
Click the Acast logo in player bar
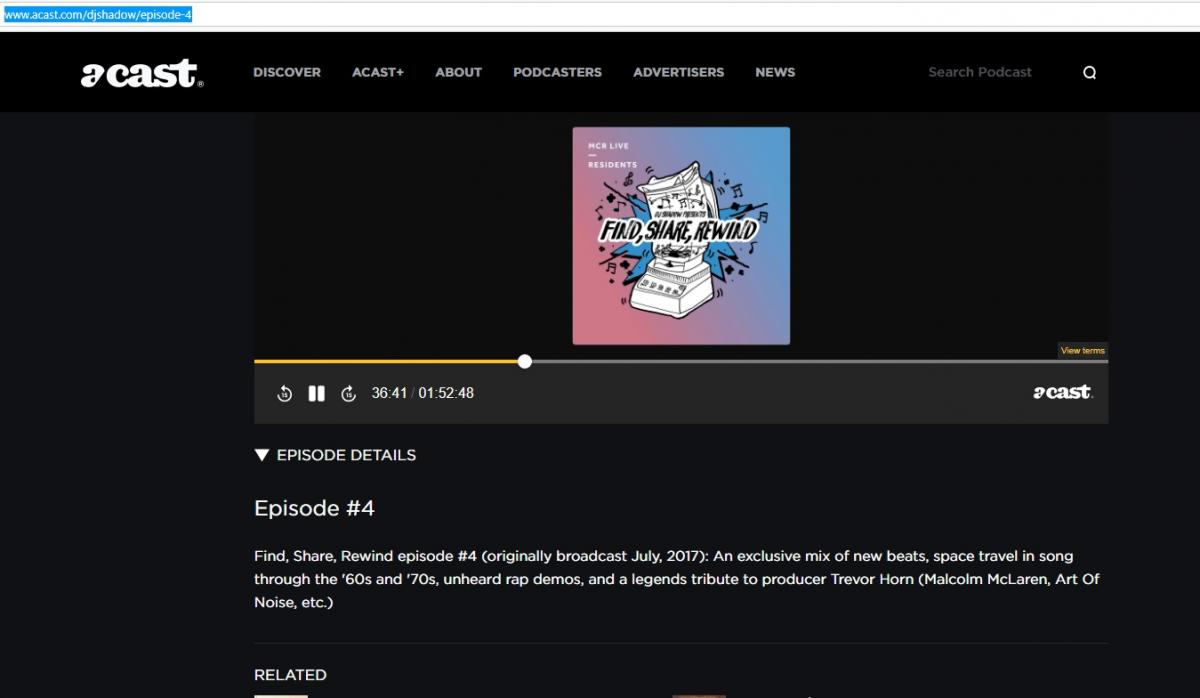pyautogui.click(x=1063, y=392)
